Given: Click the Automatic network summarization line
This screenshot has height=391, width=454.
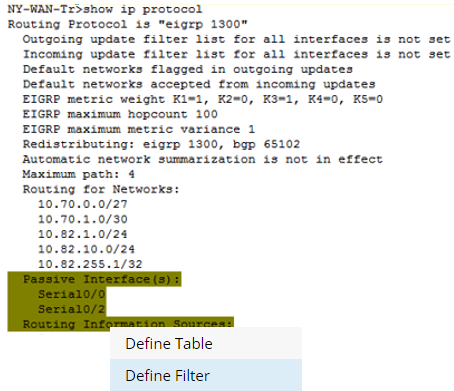Looking at the screenshot, I should tap(203, 159).
